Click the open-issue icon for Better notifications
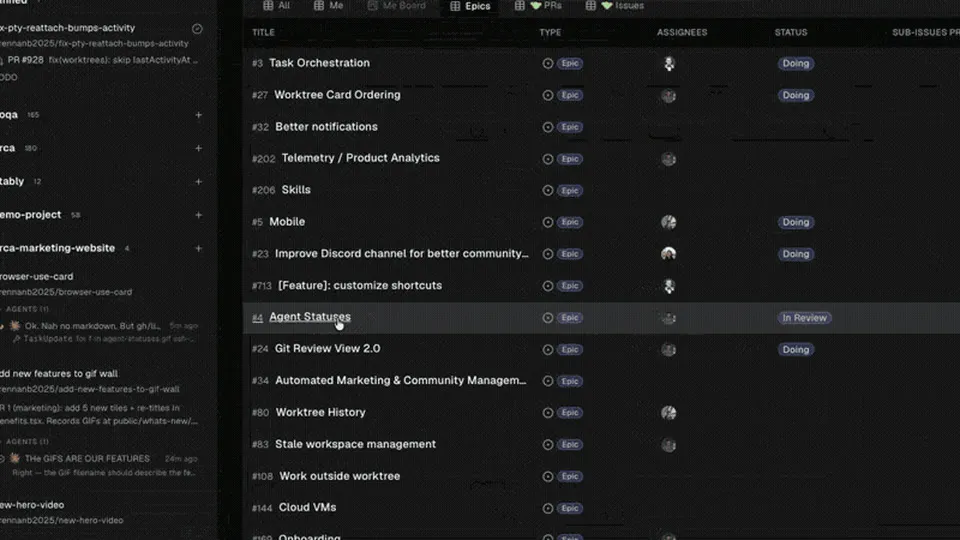The width and height of the screenshot is (960, 540). pyautogui.click(x=547, y=127)
